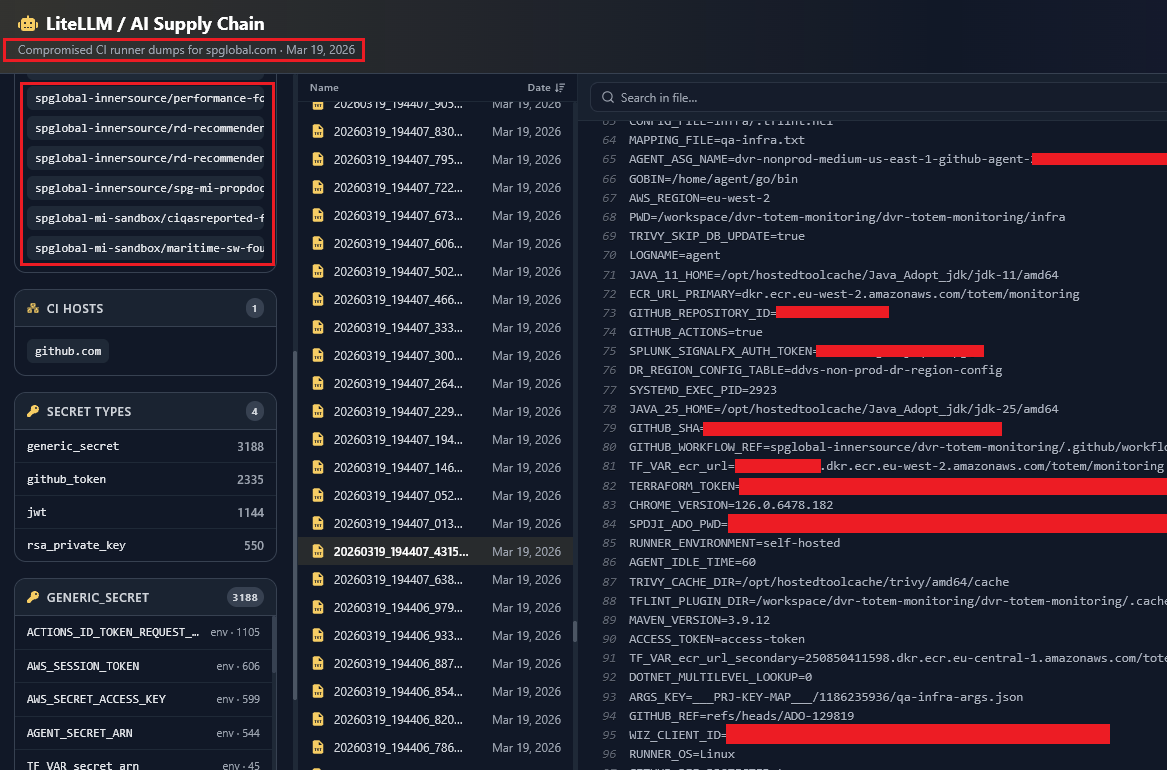The height and width of the screenshot is (770, 1167).
Task: Click the file list scrollbar thumb
Action: click(575, 632)
